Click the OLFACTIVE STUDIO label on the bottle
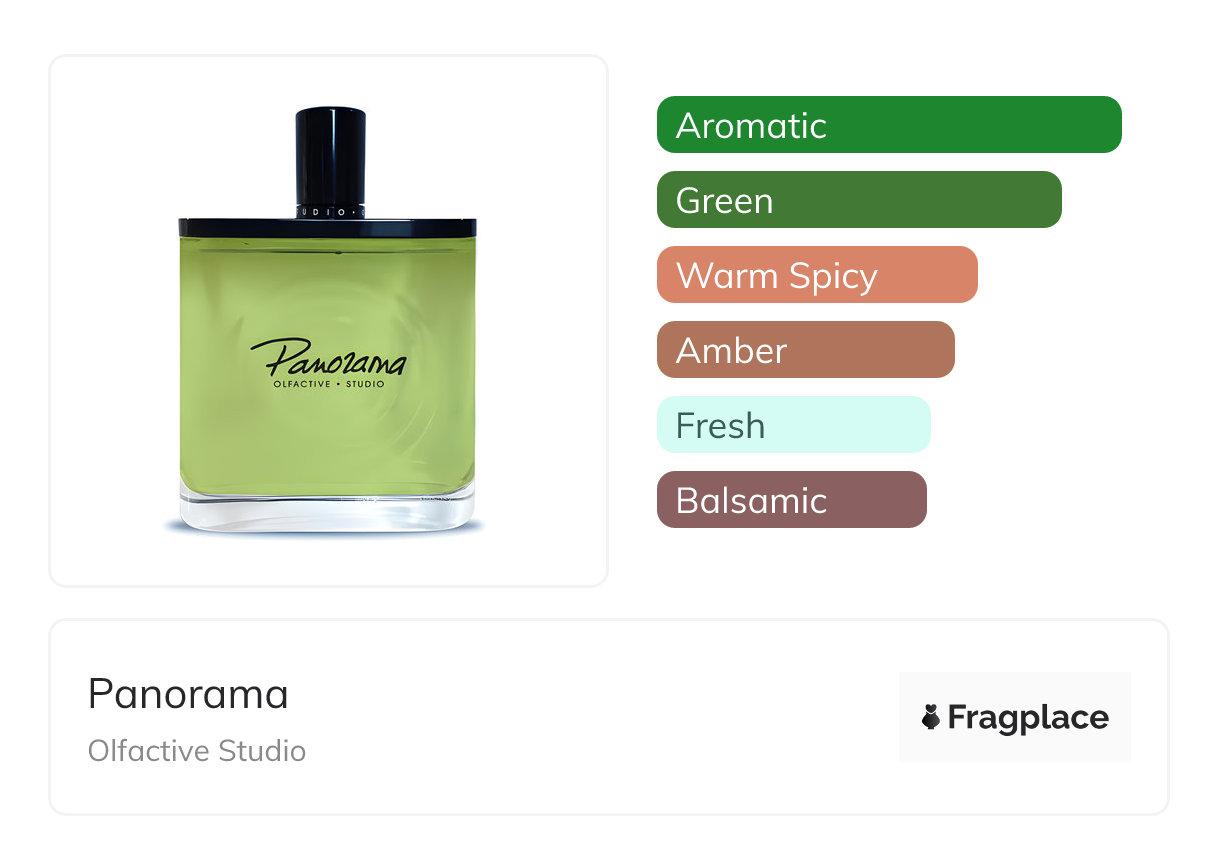This screenshot has width=1218, height=864. 329,384
